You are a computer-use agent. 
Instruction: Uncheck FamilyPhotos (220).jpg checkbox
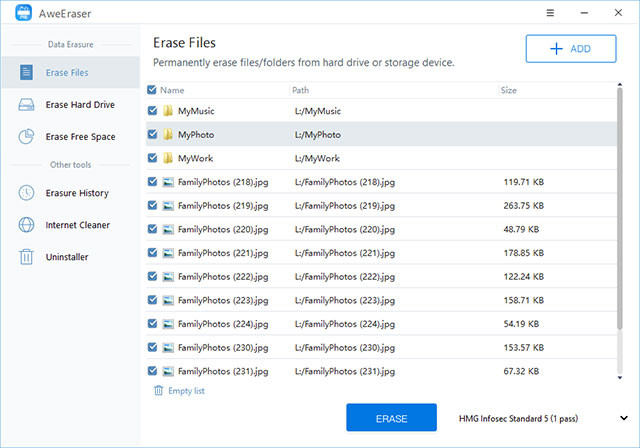coord(152,229)
